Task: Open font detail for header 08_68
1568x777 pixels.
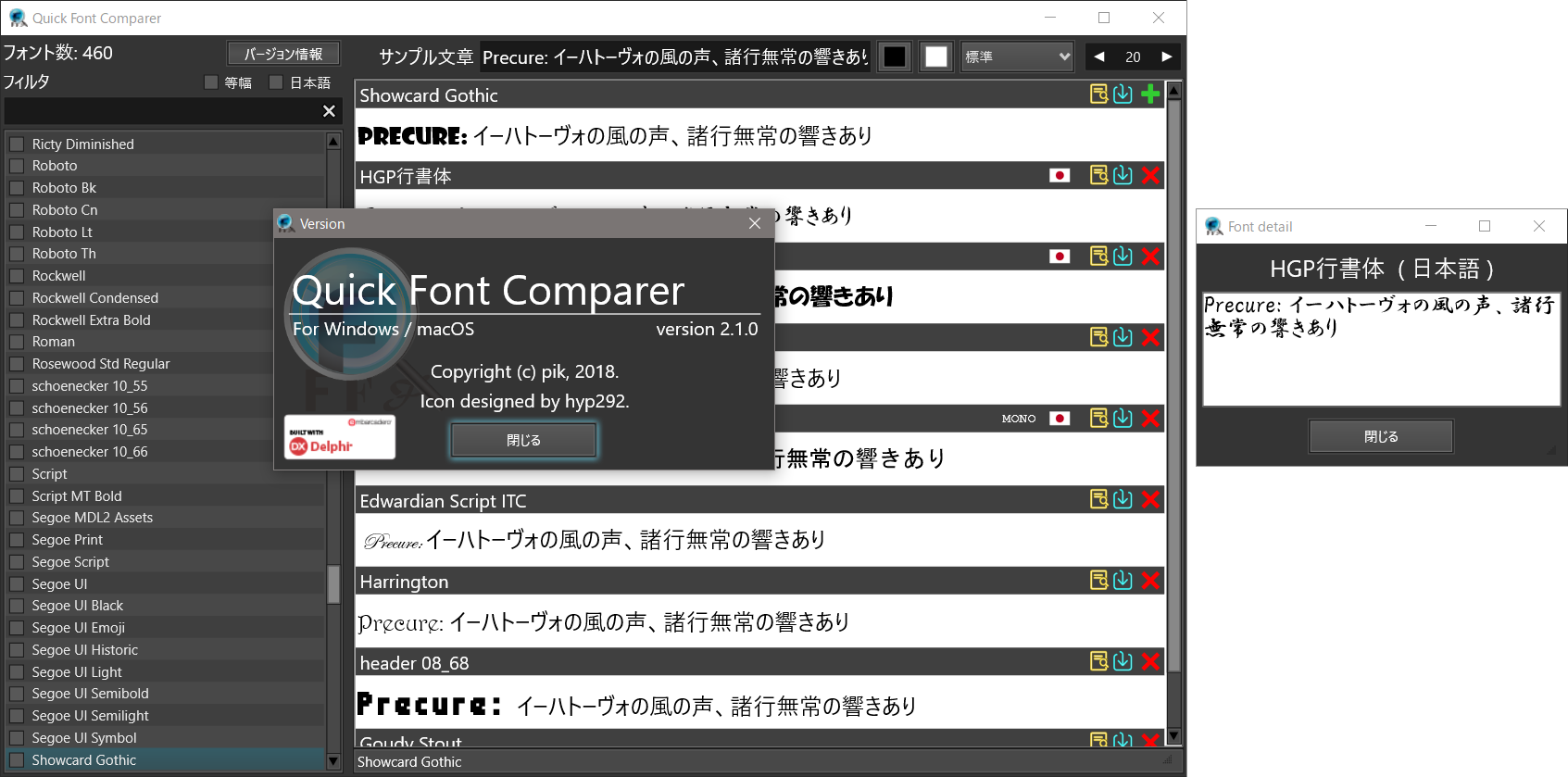Action: click(x=1098, y=661)
